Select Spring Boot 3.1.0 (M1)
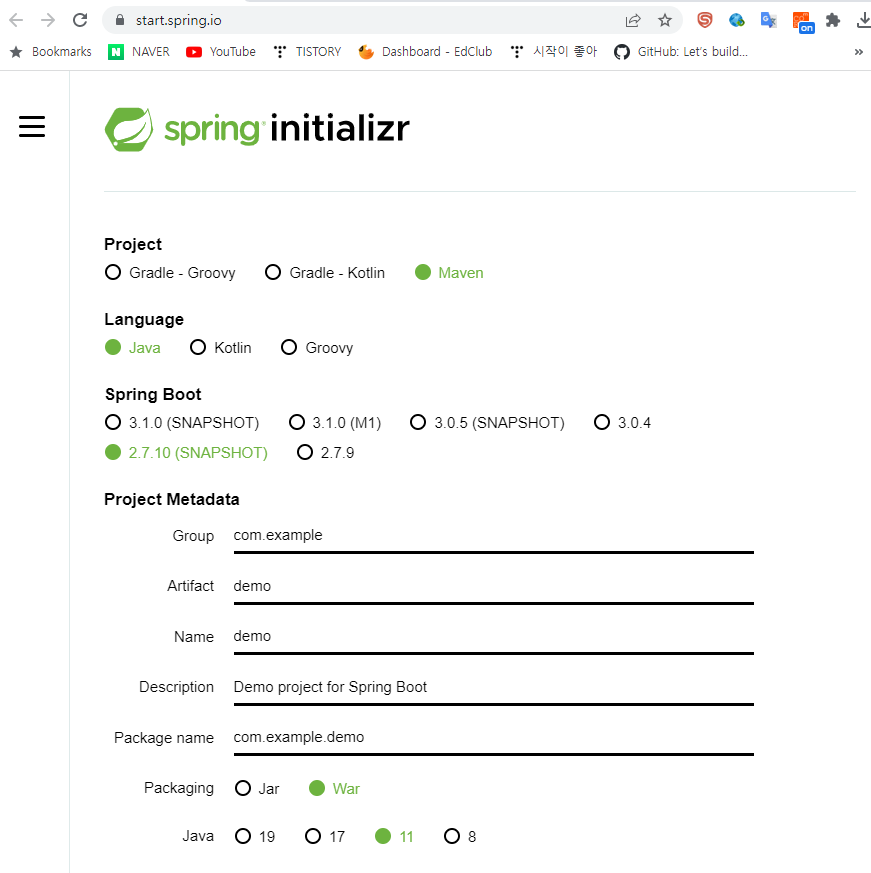This screenshot has height=873, width=871. [335, 423]
